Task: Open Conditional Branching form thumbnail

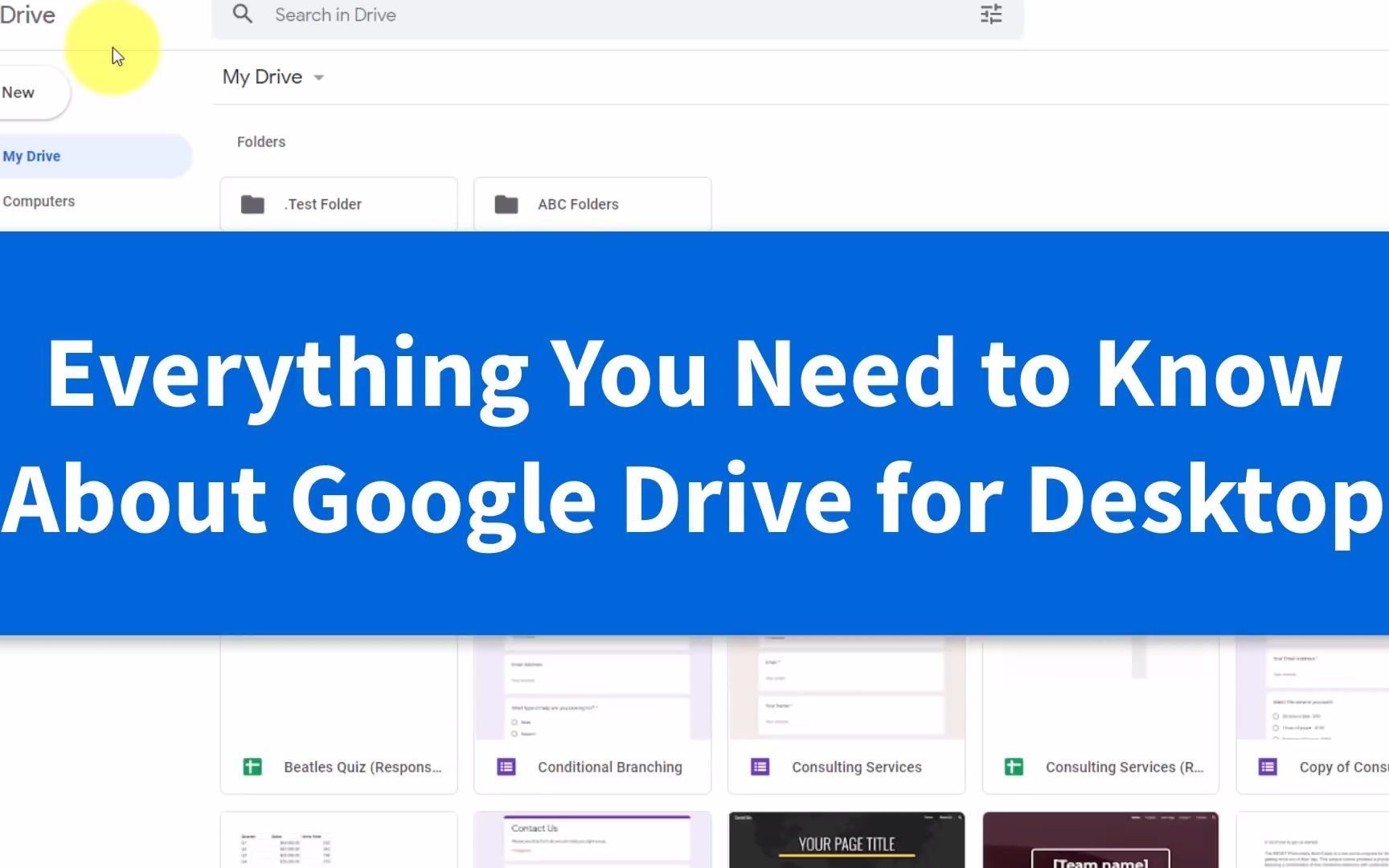Action: click(x=592, y=687)
